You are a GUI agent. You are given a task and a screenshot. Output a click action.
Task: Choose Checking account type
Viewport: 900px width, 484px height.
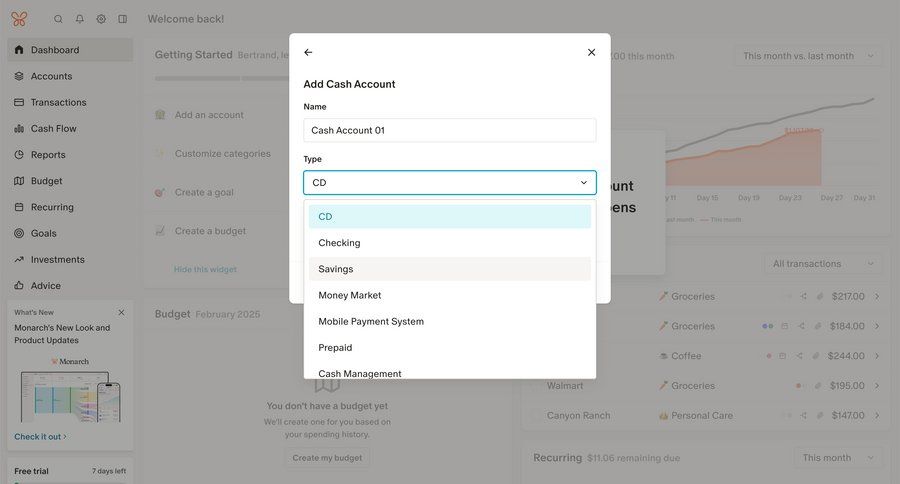(449, 243)
